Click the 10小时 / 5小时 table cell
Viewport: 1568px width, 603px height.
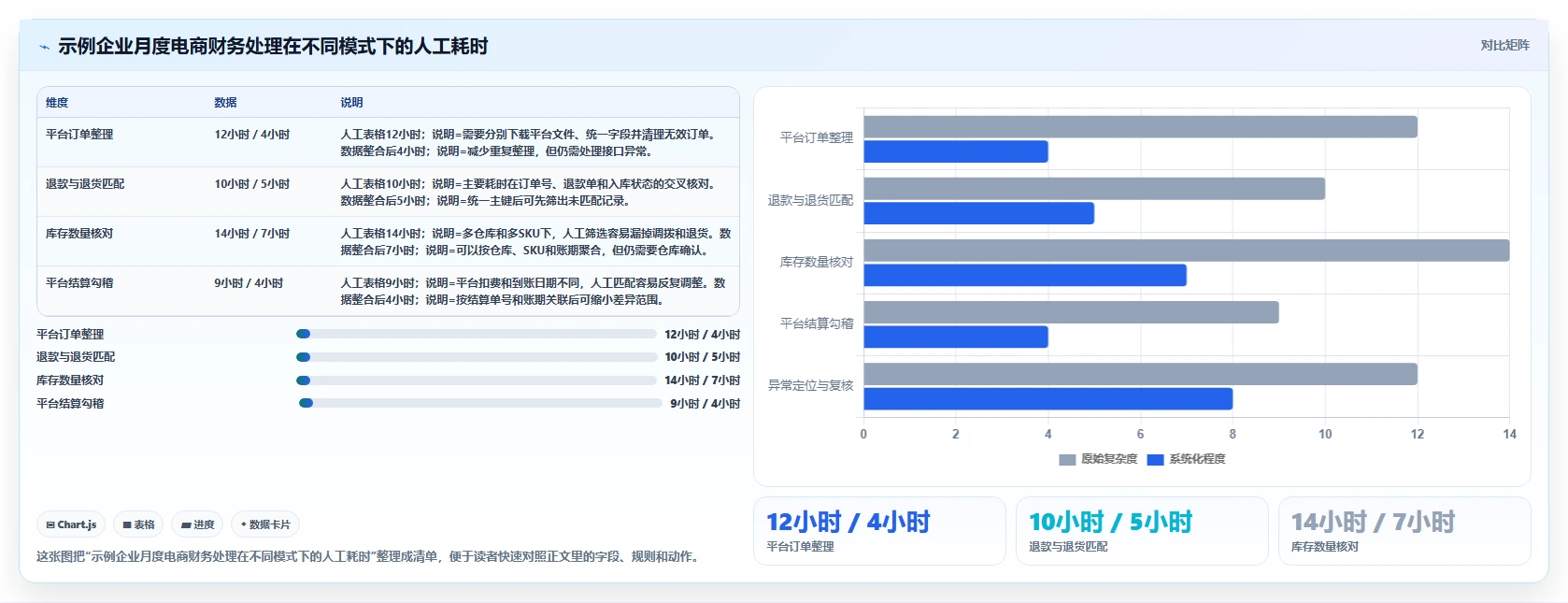click(x=252, y=184)
